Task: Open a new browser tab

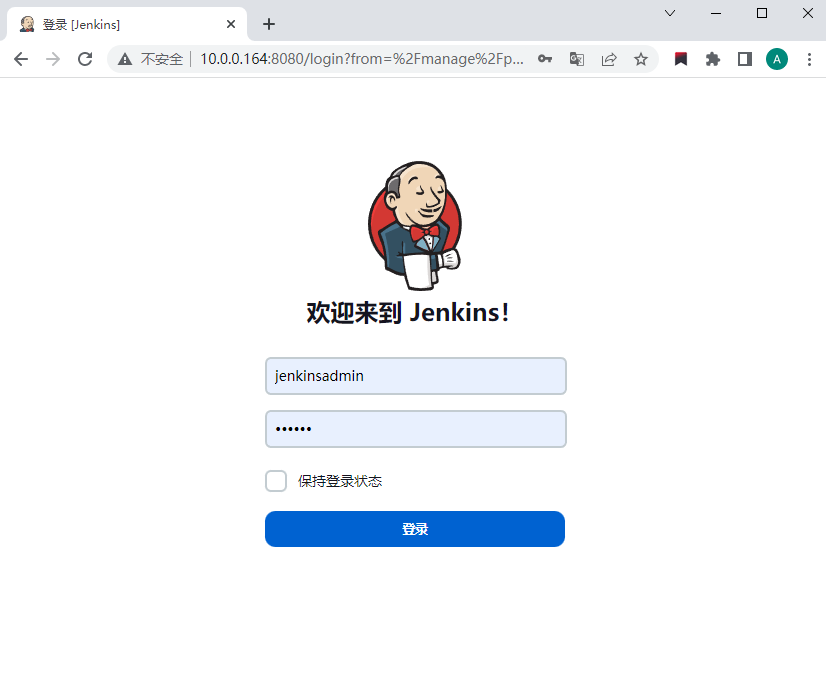Action: point(269,24)
